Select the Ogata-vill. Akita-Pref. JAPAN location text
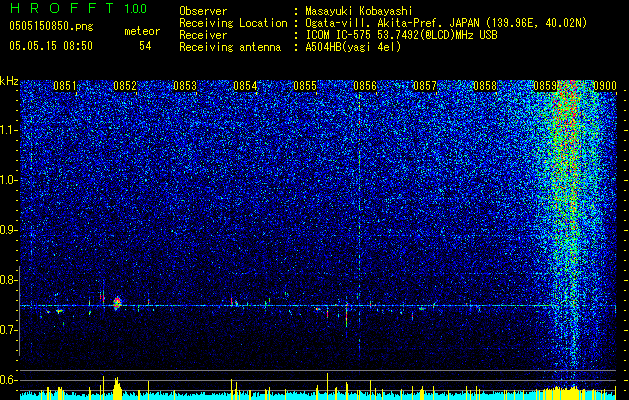The height and width of the screenshot is (400, 629). pos(446,23)
